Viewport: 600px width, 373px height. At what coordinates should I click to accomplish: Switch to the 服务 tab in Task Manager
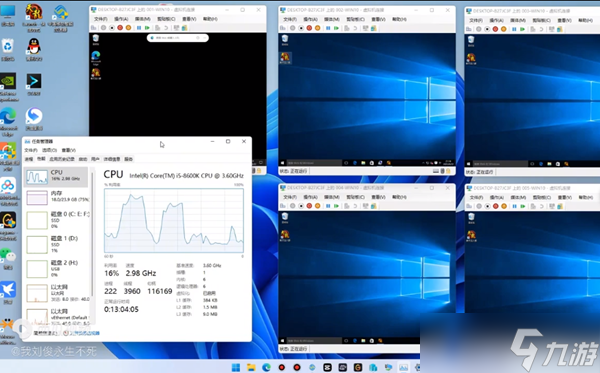point(129,159)
